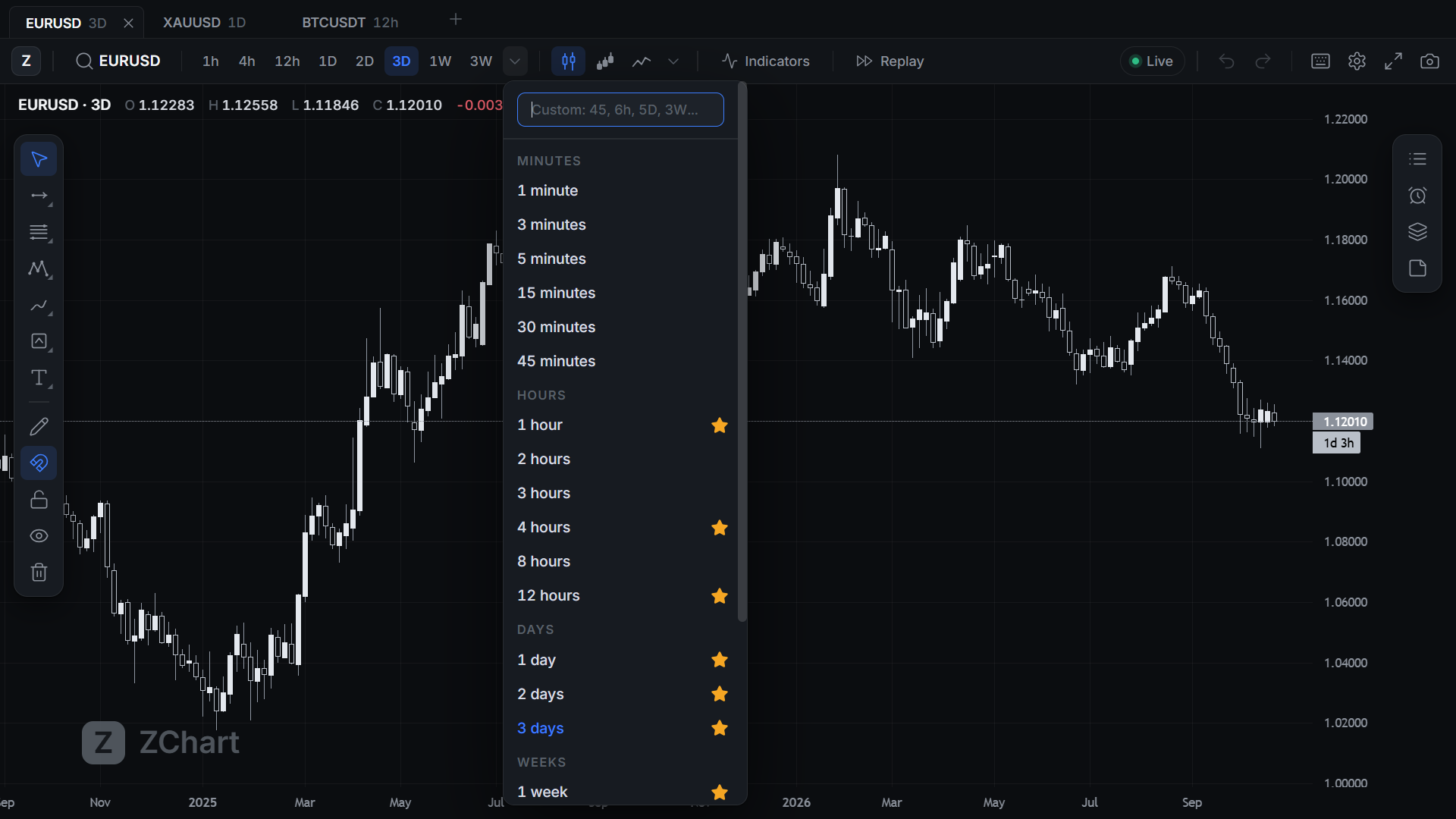Viewport: 1456px width, 819px height.
Task: Set timeframe to 1D in toolbar
Action: pos(328,61)
